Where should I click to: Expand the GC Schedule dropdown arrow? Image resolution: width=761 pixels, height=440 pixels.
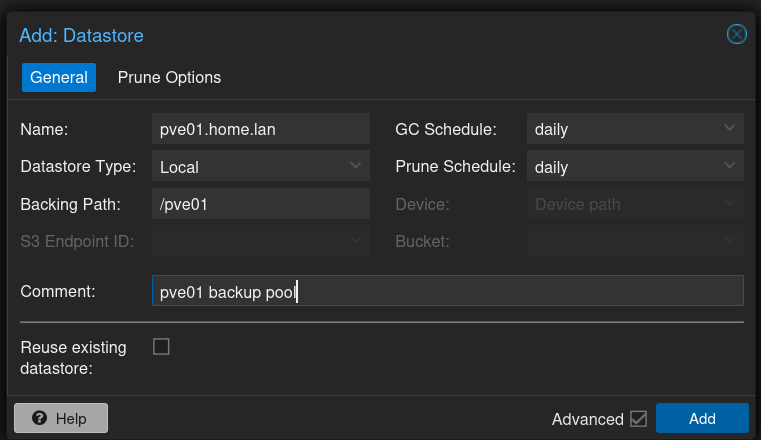coord(730,128)
